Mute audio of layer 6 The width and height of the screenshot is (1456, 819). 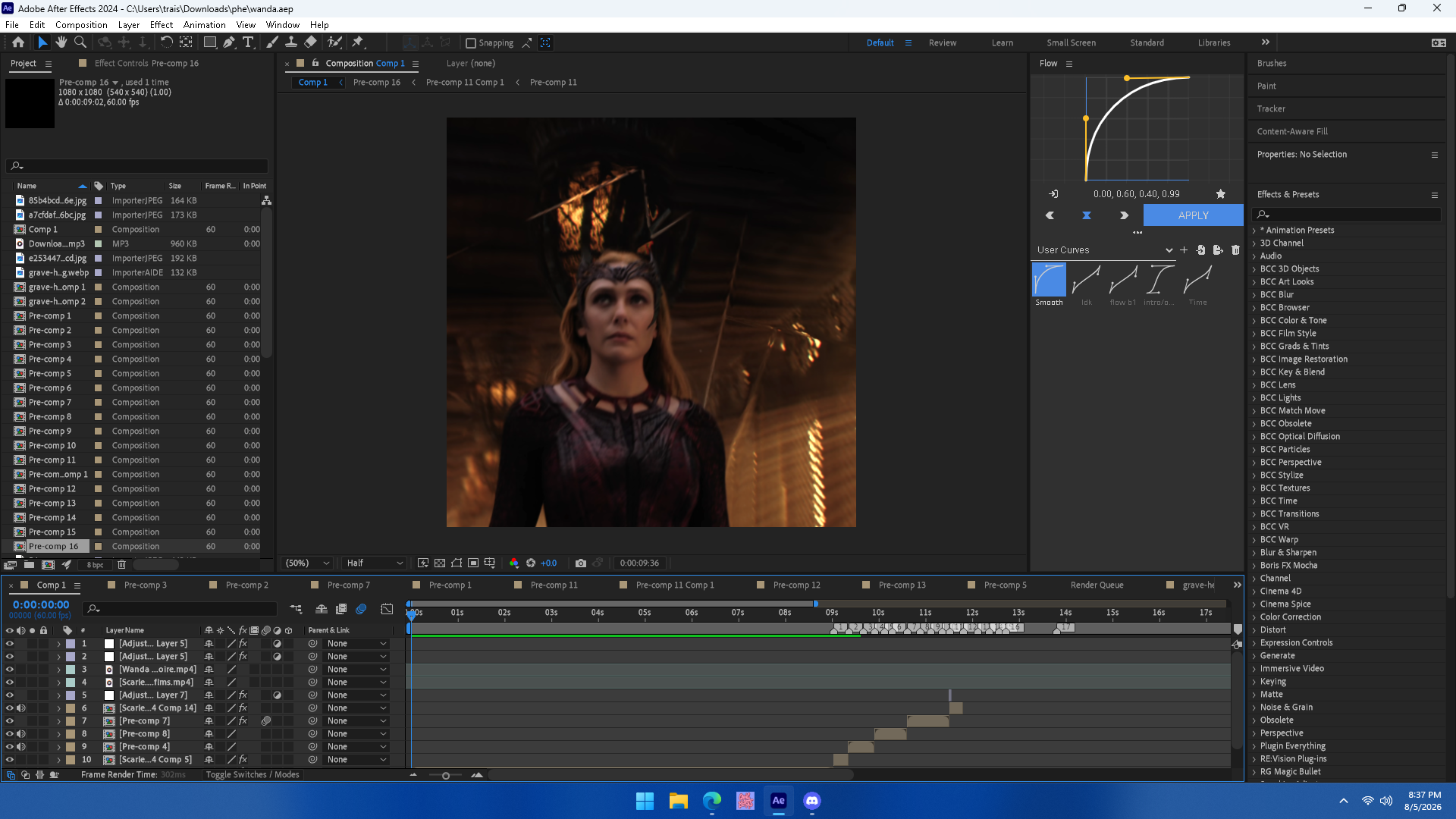tap(21, 708)
